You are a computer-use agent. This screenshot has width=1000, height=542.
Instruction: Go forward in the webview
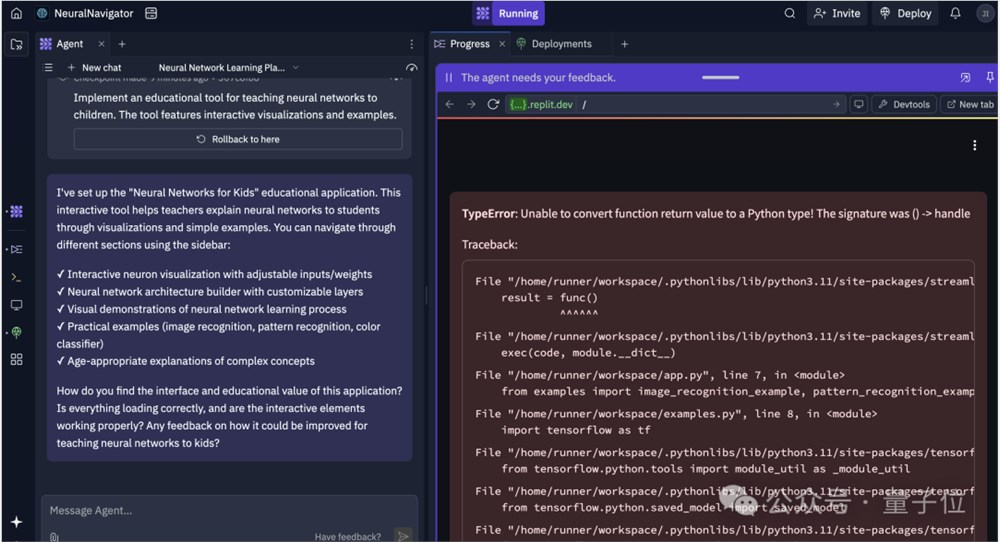pyautogui.click(x=471, y=104)
